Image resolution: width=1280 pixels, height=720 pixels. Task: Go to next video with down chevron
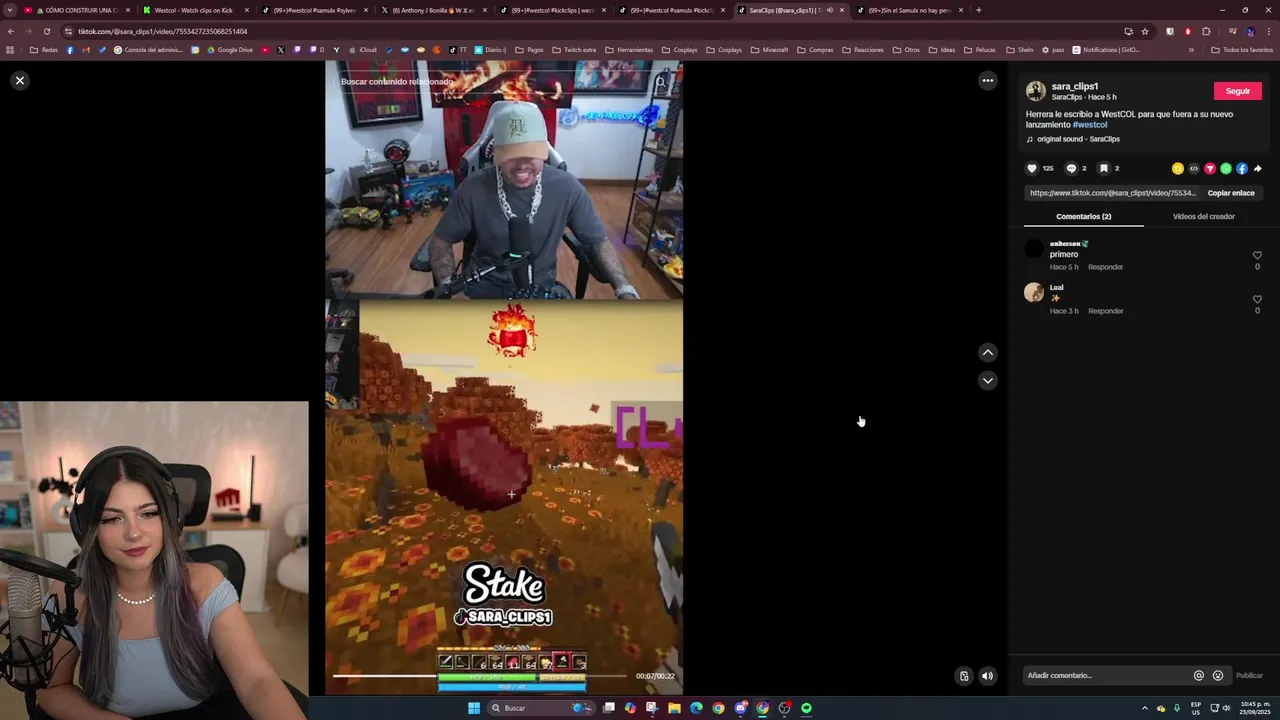coord(987,380)
